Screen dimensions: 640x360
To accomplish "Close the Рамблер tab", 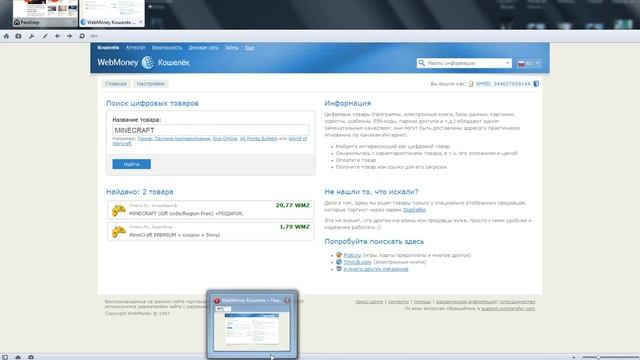I will coord(74,22).
